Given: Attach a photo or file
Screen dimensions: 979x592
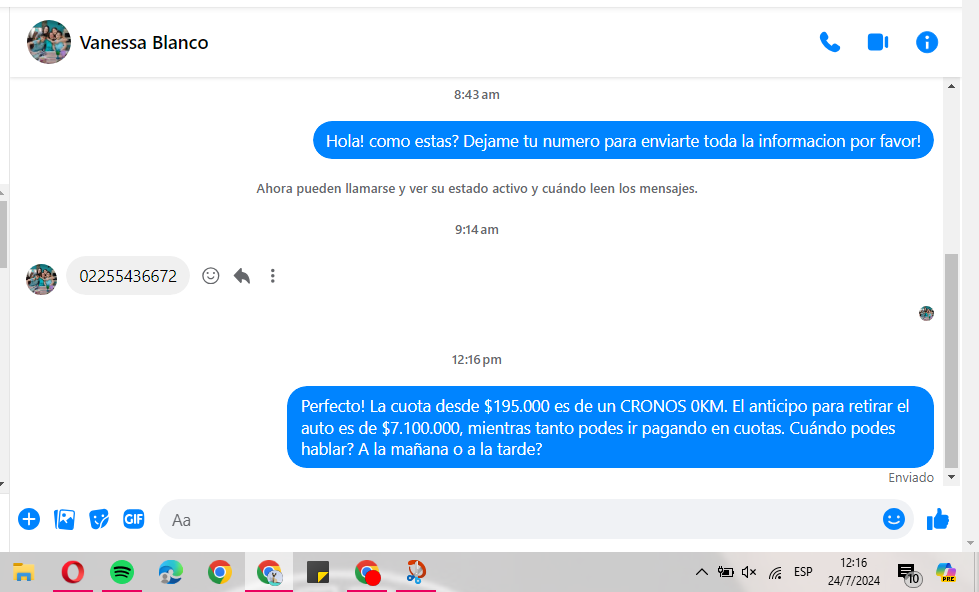Looking at the screenshot, I should pos(64,519).
